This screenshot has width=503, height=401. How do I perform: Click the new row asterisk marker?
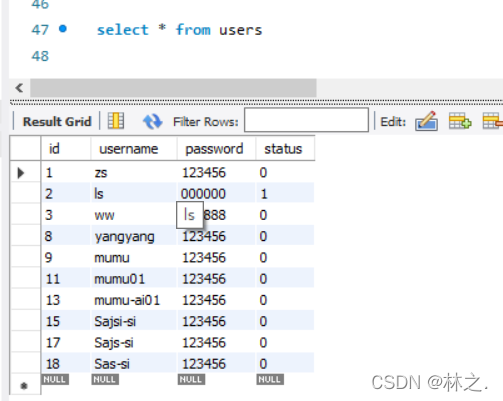coord(25,385)
